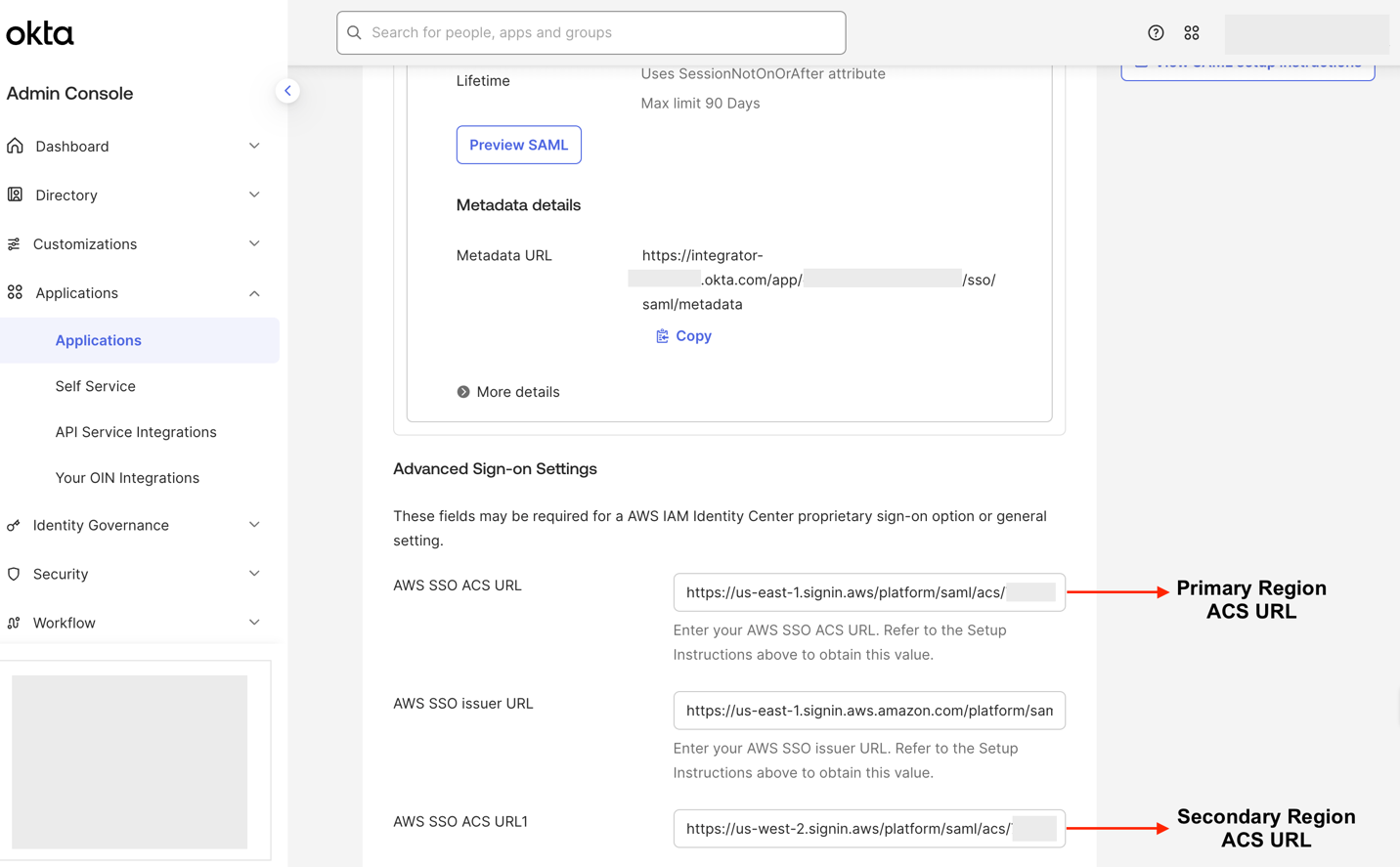Click the Workflow icon
Viewport: 1400px width, 867px height.
pyautogui.click(x=14, y=623)
